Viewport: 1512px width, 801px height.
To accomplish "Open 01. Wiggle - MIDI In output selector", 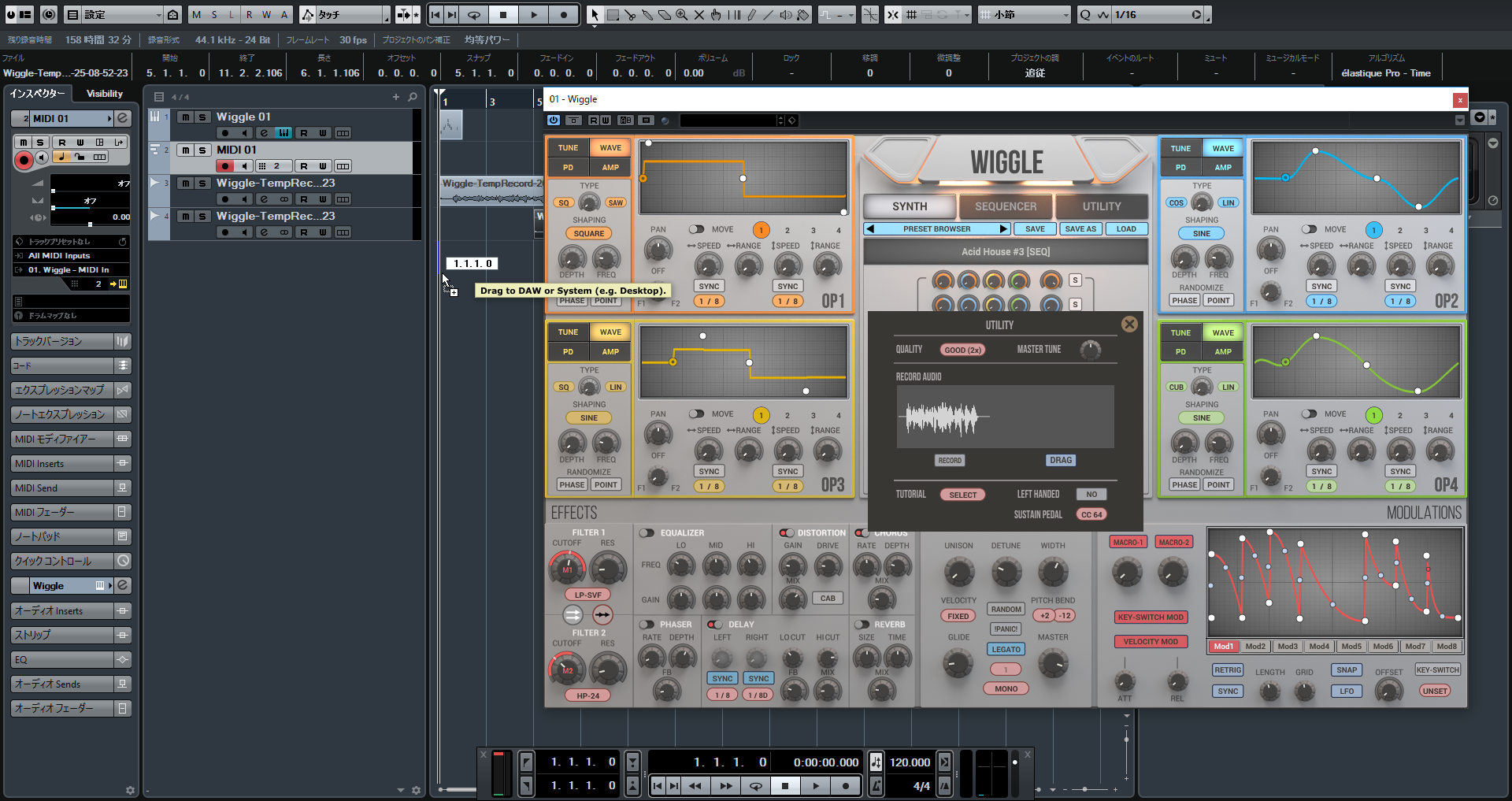I will (x=71, y=269).
